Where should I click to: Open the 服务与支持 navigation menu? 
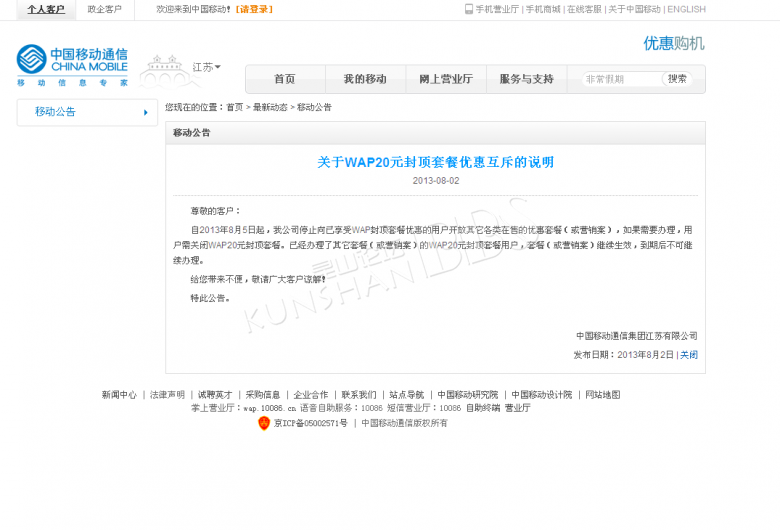[x=526, y=79]
